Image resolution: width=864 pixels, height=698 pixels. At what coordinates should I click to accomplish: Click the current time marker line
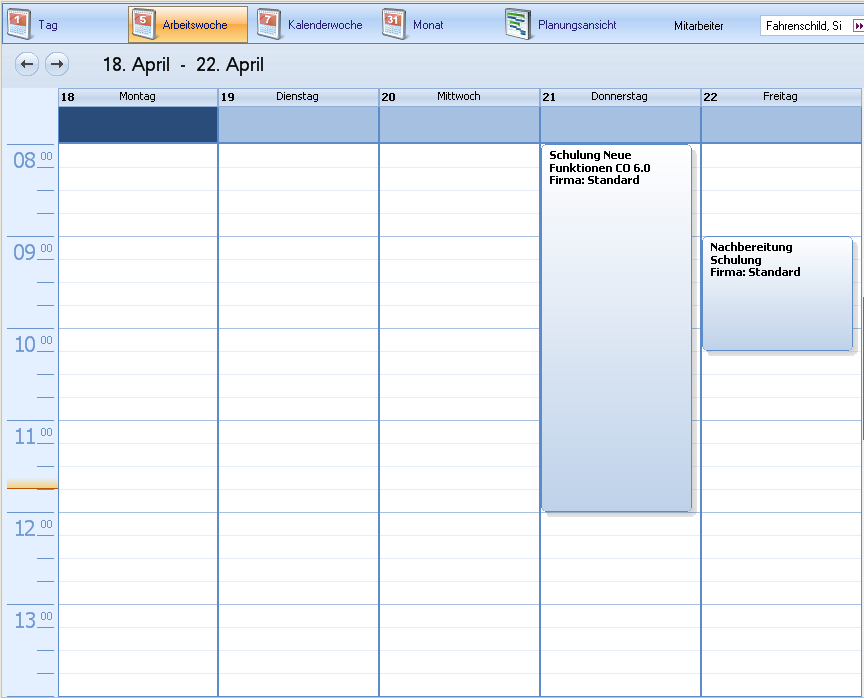tap(32, 485)
